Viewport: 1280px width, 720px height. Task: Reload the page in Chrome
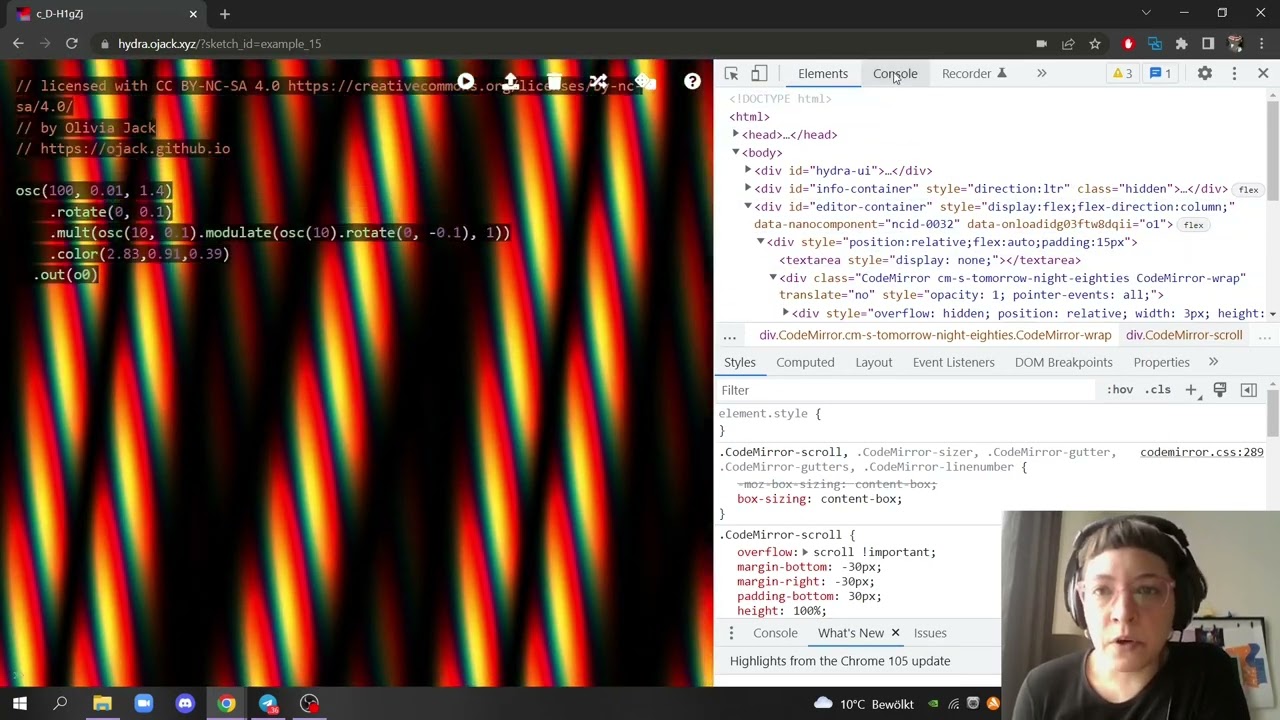[x=72, y=44]
